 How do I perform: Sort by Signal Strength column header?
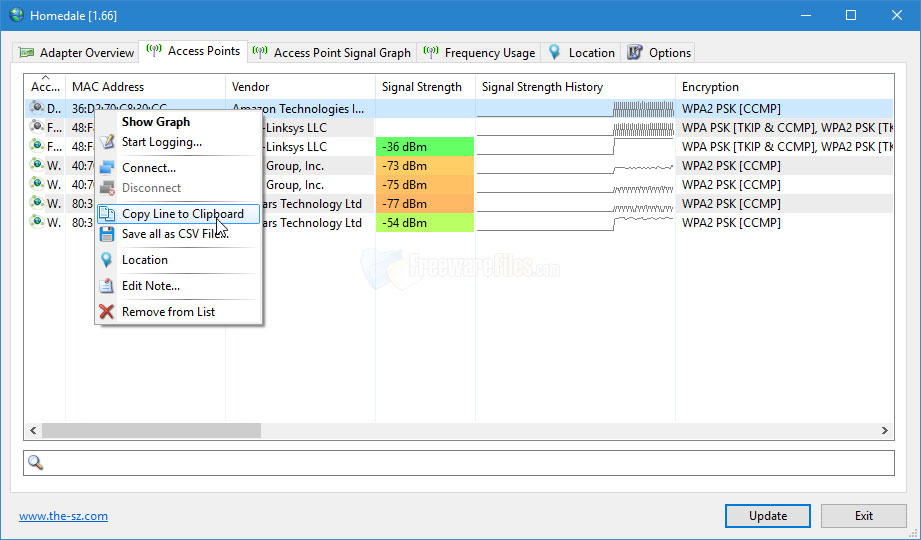(x=425, y=86)
